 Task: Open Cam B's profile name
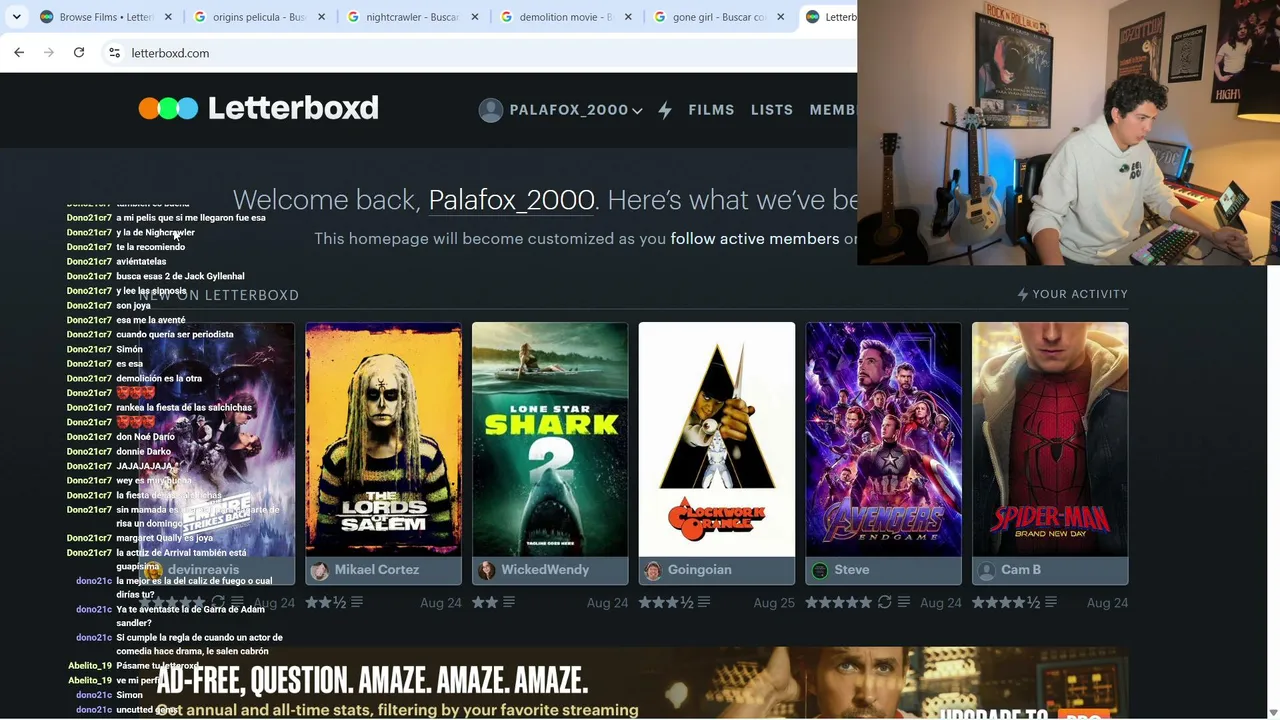tap(1021, 570)
